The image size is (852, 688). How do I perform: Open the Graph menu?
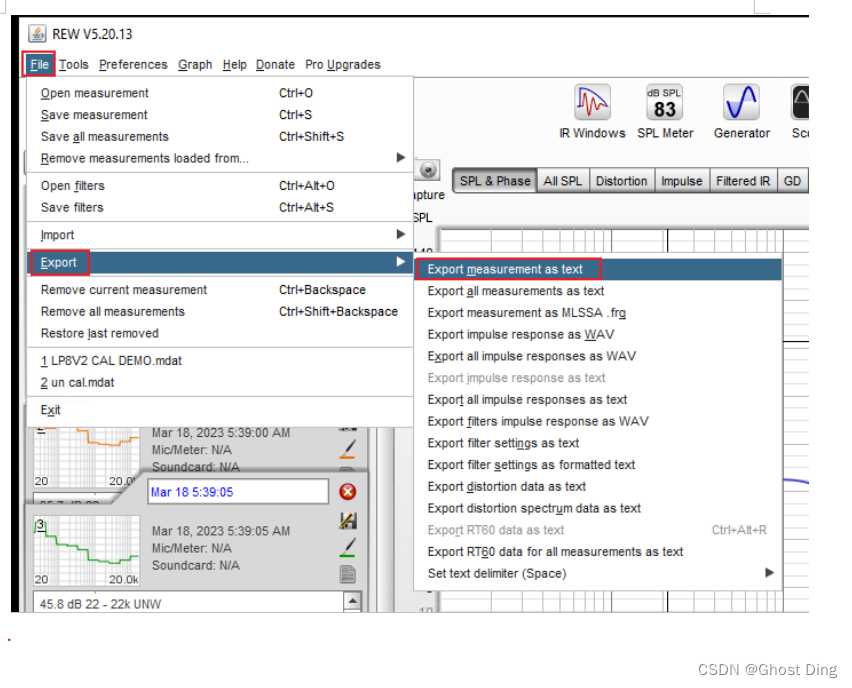(195, 64)
